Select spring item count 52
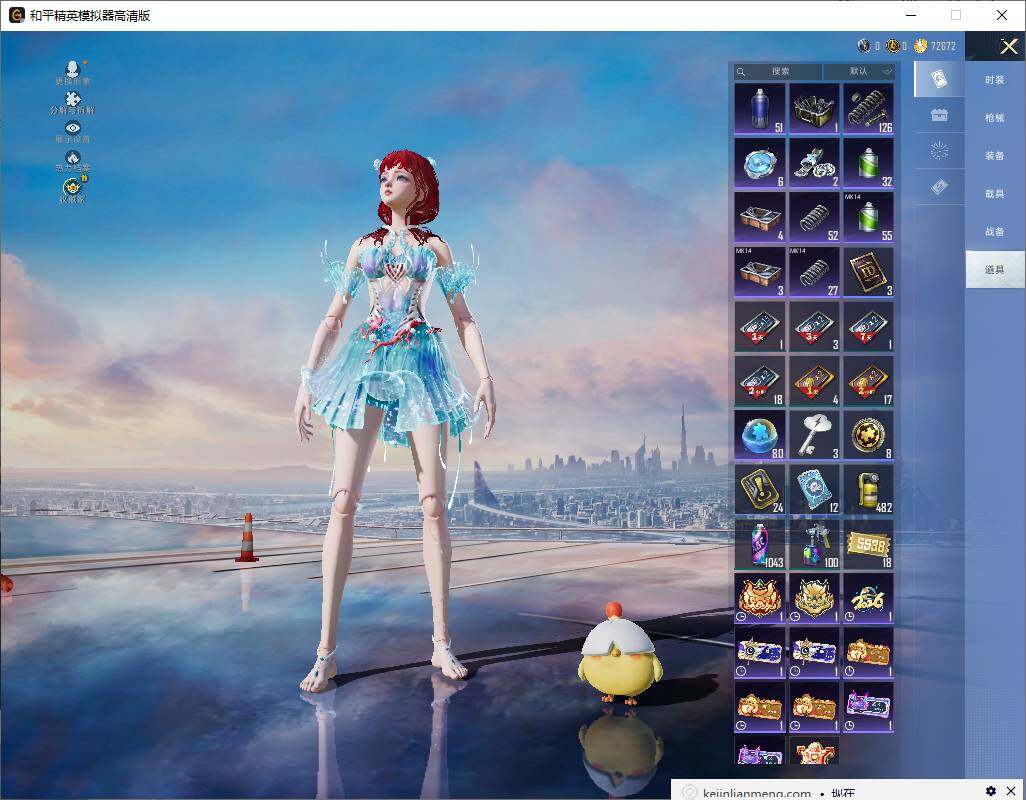1026x800 pixels. pyautogui.click(x=814, y=218)
